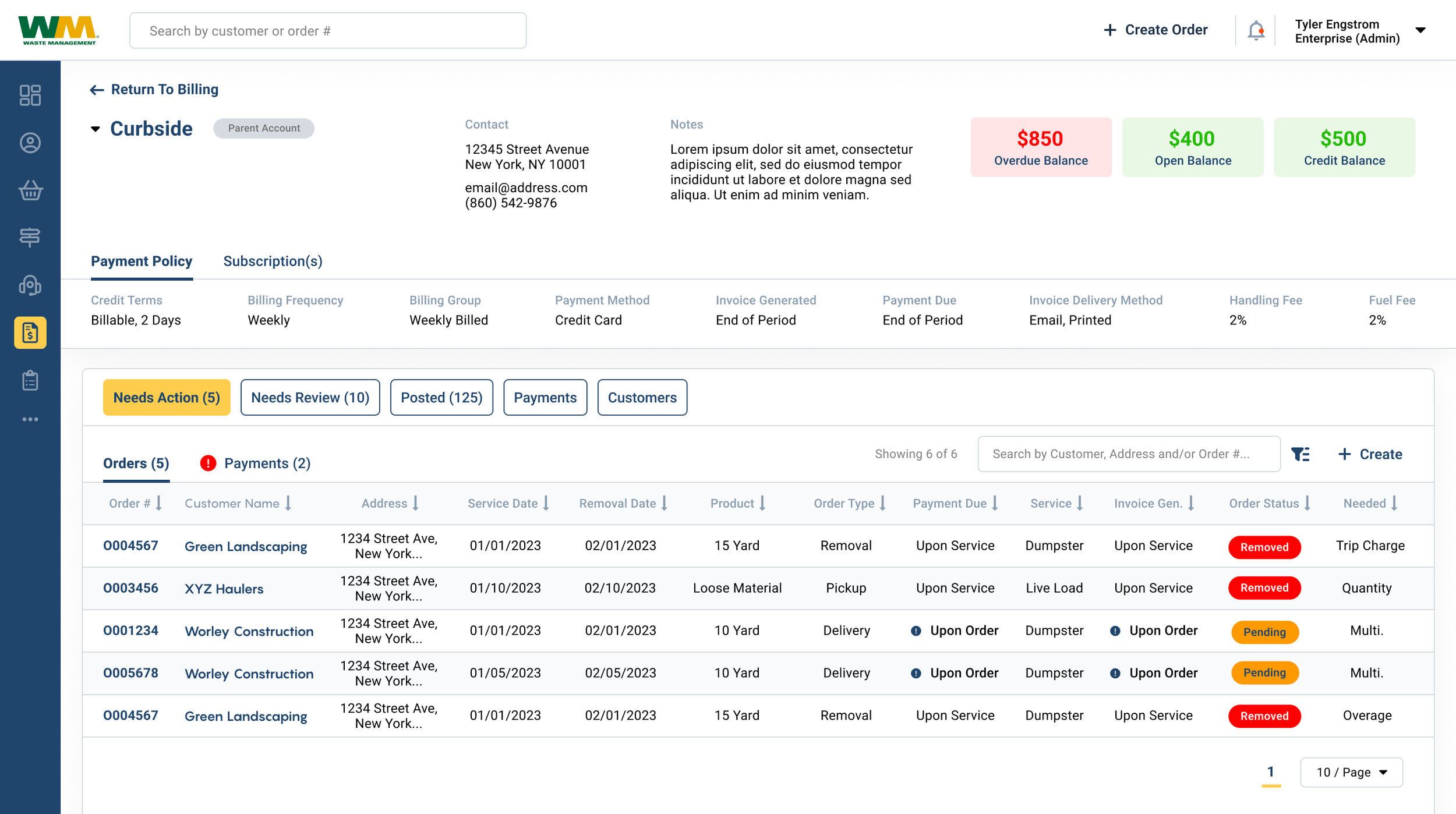
Task: Select the highlighted billing invoice icon
Action: coord(30,332)
